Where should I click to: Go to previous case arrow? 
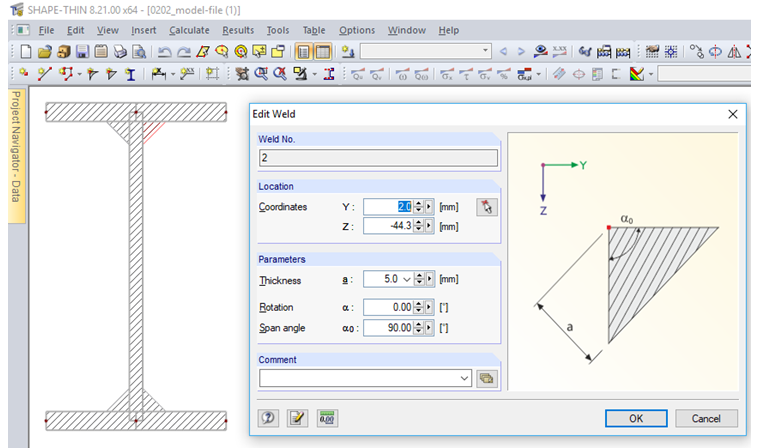pyautogui.click(x=504, y=51)
